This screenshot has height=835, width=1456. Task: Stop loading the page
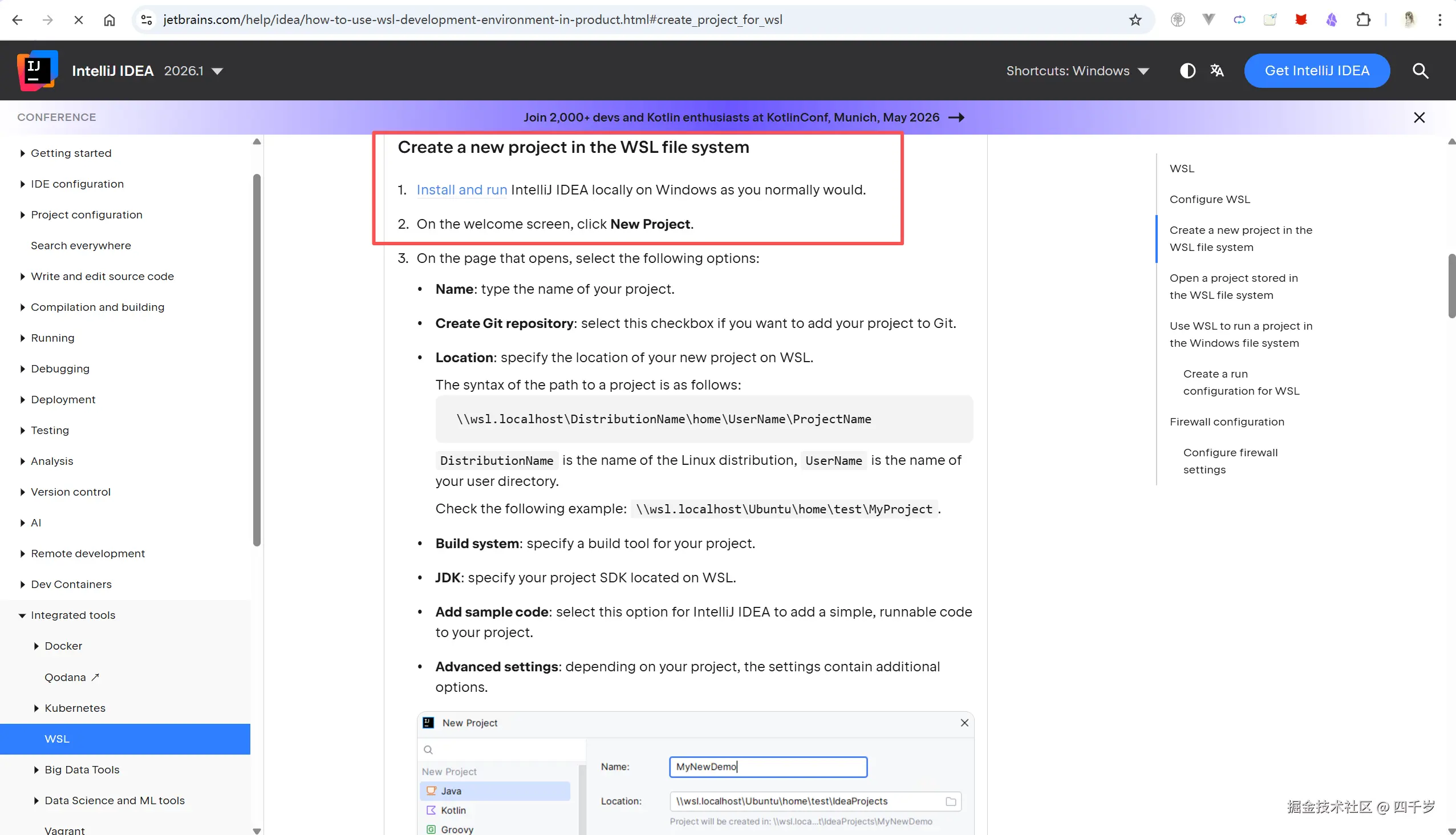[x=79, y=20]
